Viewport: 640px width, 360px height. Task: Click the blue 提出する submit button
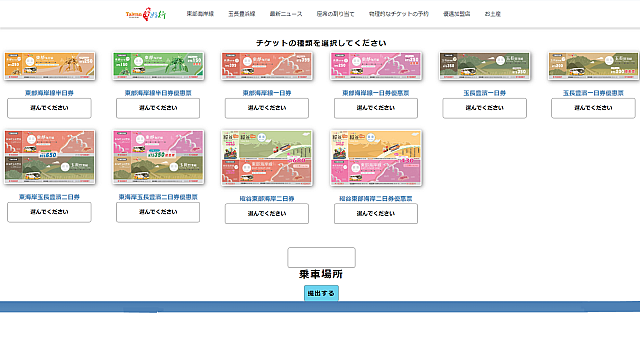tap(321, 293)
